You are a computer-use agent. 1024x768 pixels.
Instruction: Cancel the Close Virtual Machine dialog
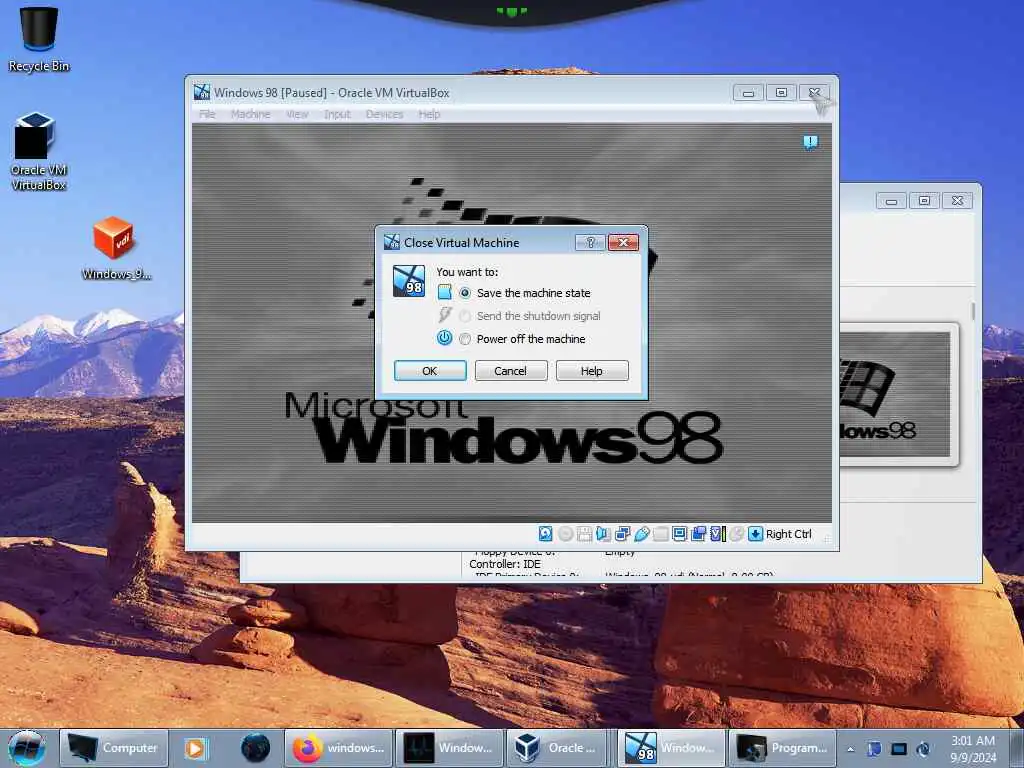[510, 371]
